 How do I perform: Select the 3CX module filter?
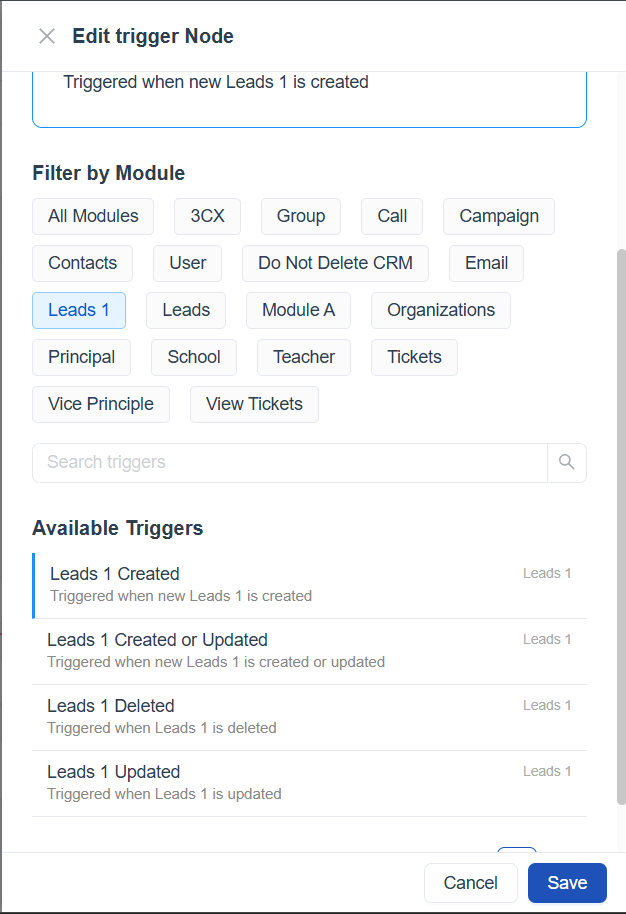click(207, 216)
